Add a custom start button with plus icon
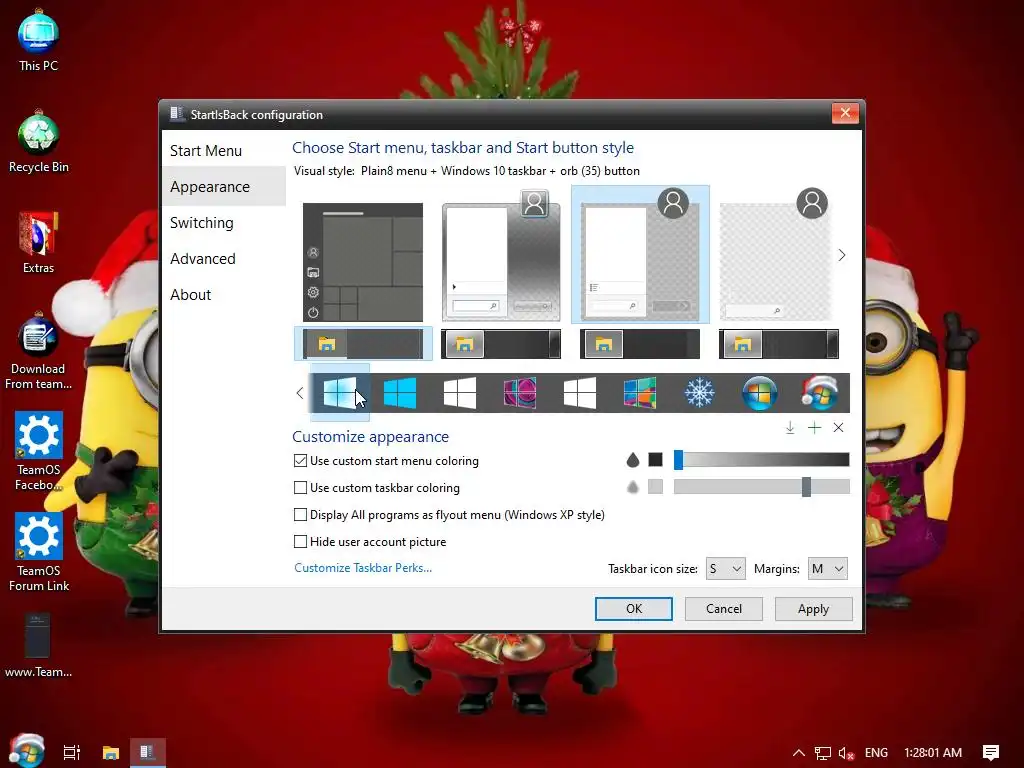 tap(814, 428)
